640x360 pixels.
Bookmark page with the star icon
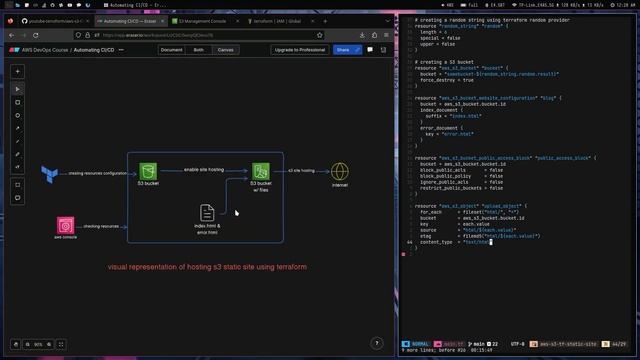point(320,35)
